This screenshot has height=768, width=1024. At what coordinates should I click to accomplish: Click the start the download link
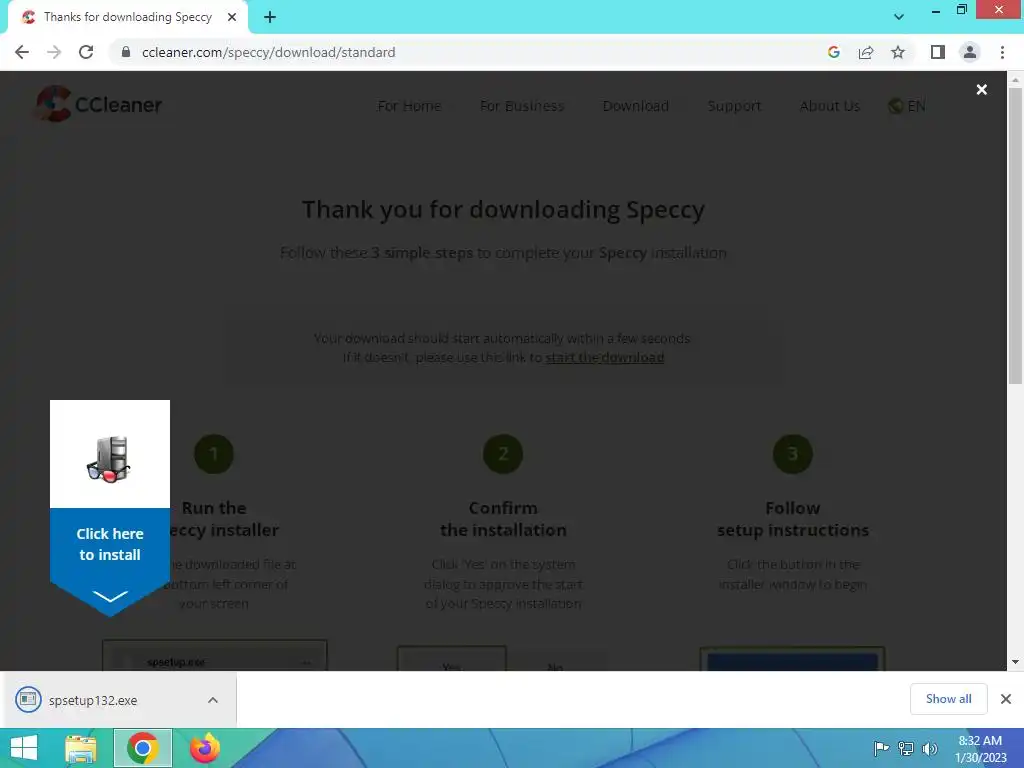pos(605,357)
